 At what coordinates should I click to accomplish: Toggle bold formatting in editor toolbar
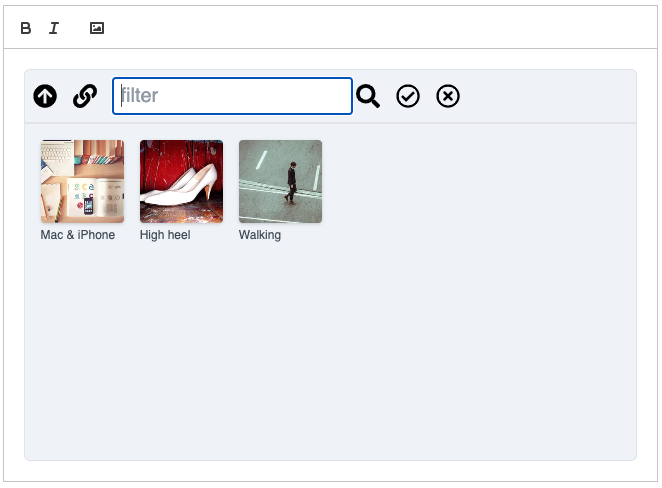26,28
